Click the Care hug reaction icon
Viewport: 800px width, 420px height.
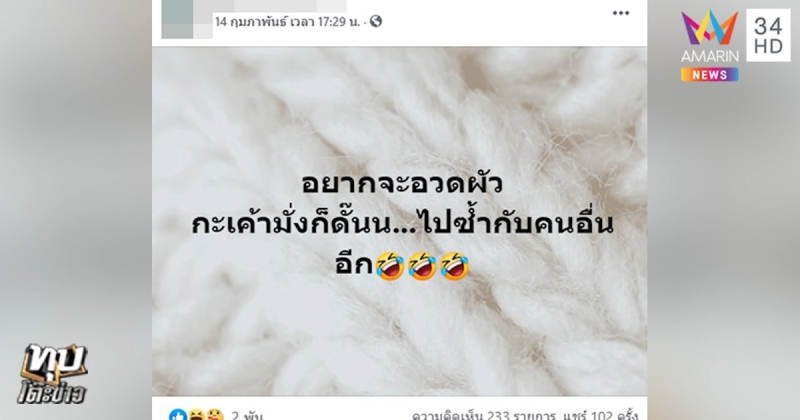pos(215,415)
